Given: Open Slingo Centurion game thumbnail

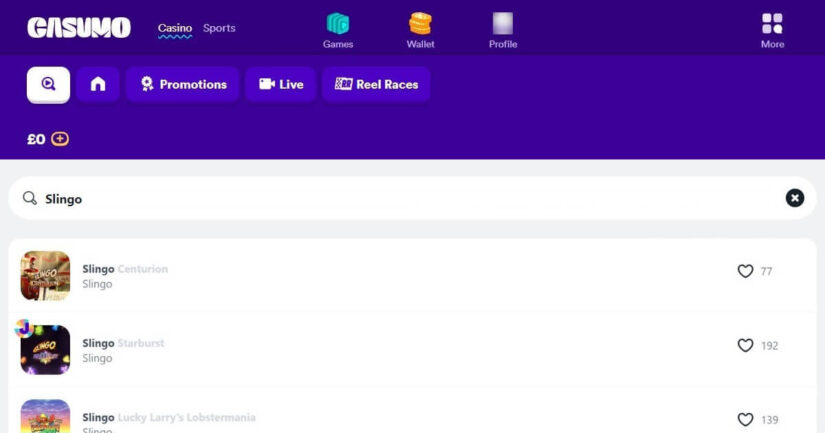Looking at the screenshot, I should [45, 275].
